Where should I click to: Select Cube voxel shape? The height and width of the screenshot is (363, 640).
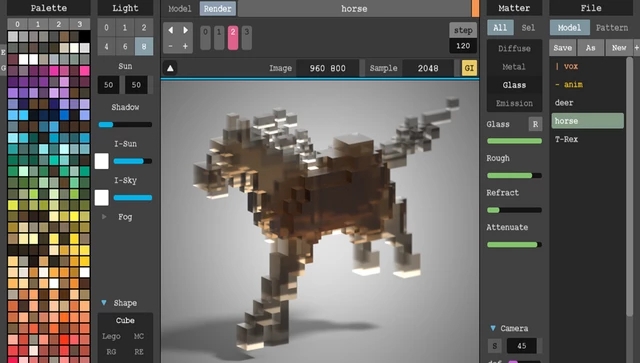pyautogui.click(x=125, y=321)
